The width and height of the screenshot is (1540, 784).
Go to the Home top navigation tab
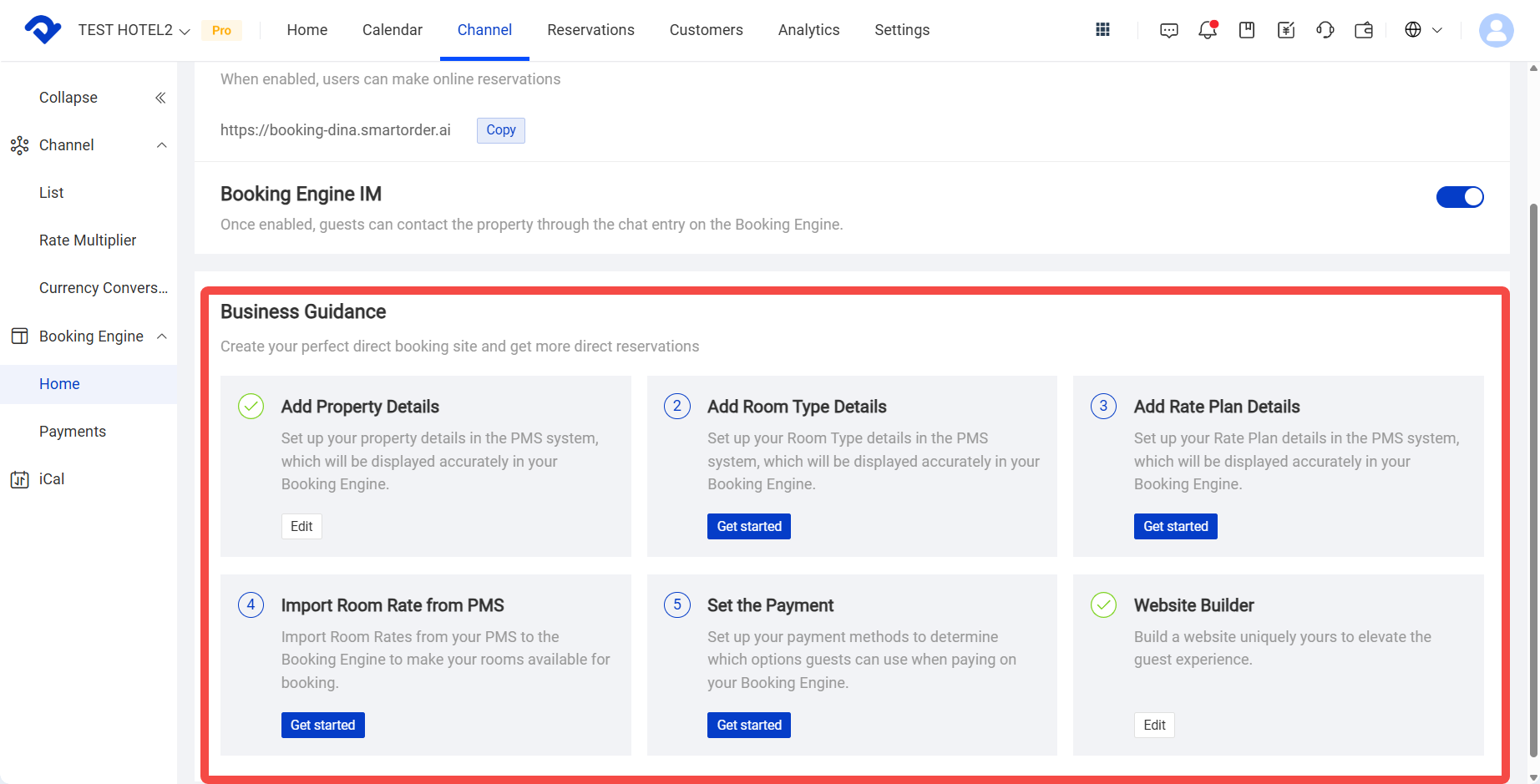[307, 30]
